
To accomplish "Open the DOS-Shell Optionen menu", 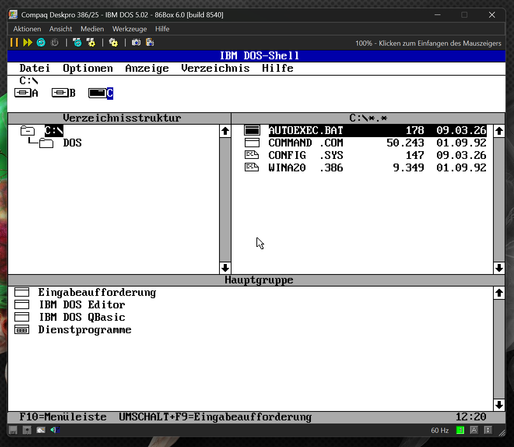I will [88, 68].
